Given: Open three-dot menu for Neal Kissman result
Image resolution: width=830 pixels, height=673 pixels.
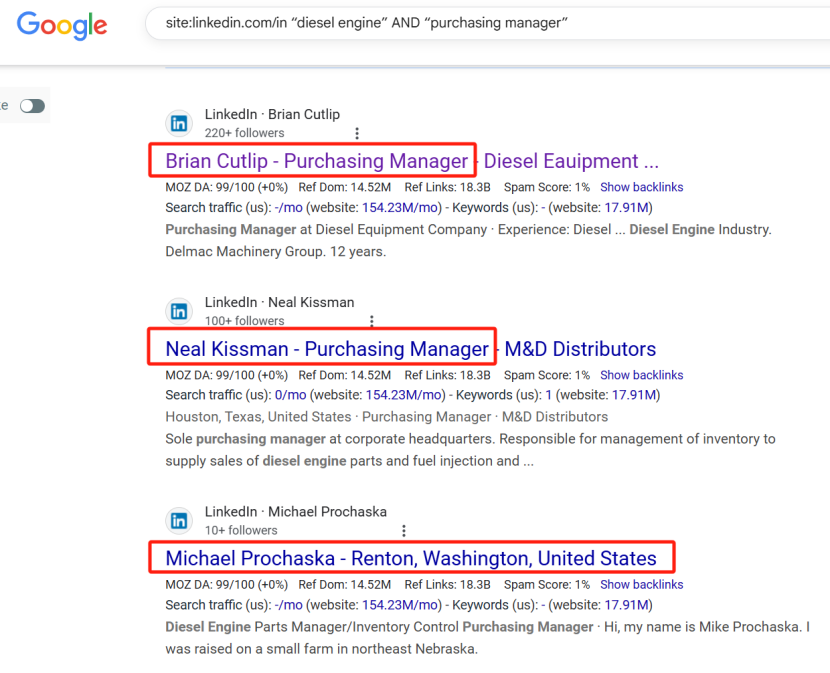Looking at the screenshot, I should pos(372,321).
